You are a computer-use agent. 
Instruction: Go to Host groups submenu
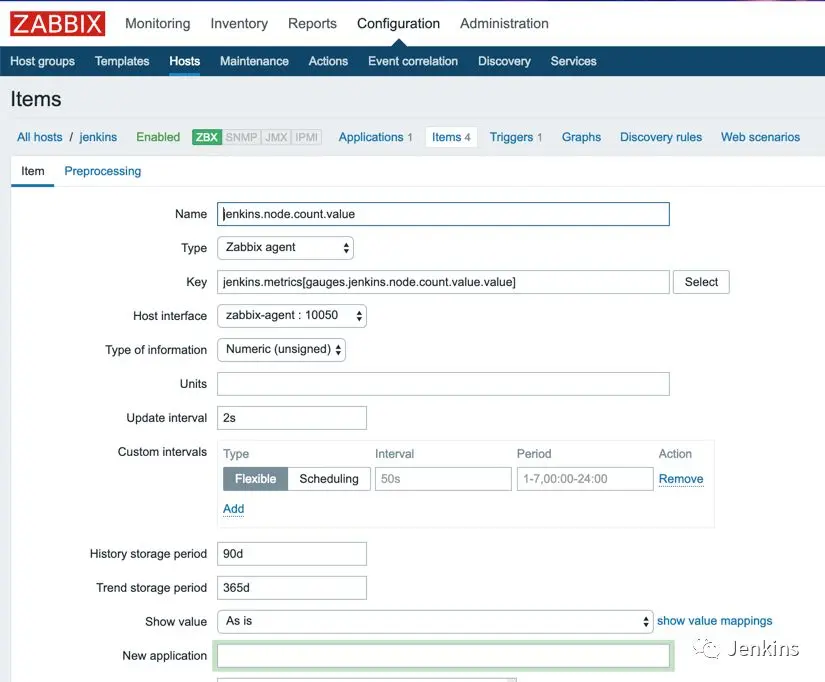[x=43, y=61]
